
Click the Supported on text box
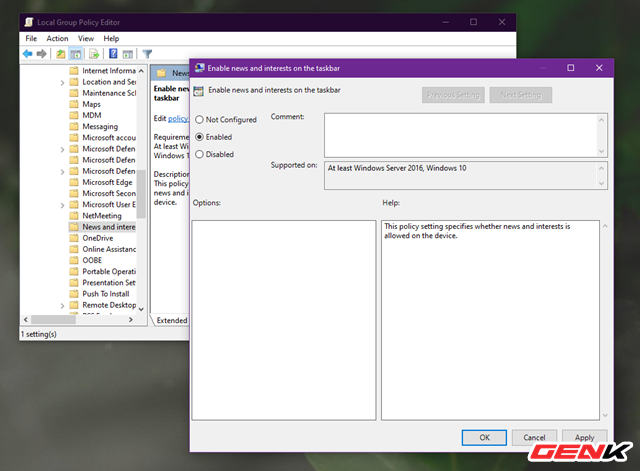[x=461, y=176]
